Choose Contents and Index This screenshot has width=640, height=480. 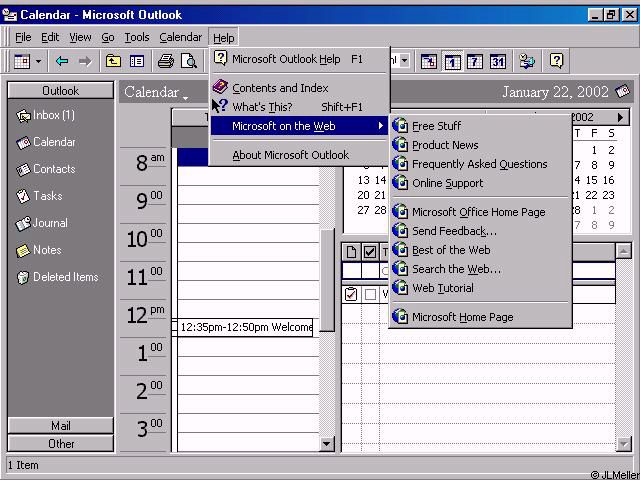point(299,88)
